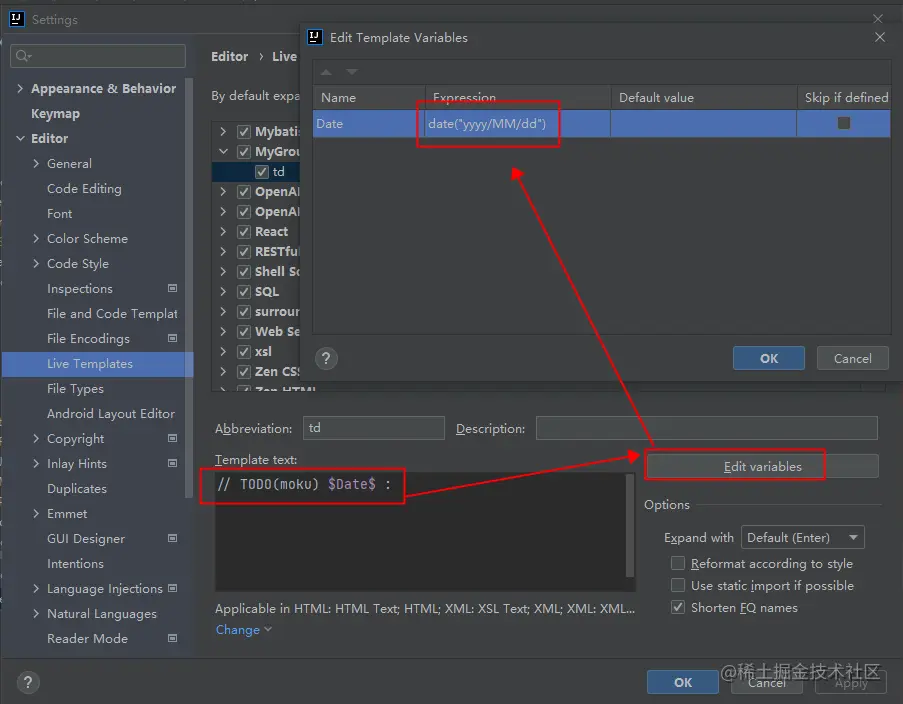Click project-level icon next to Reader Mode

point(172,638)
